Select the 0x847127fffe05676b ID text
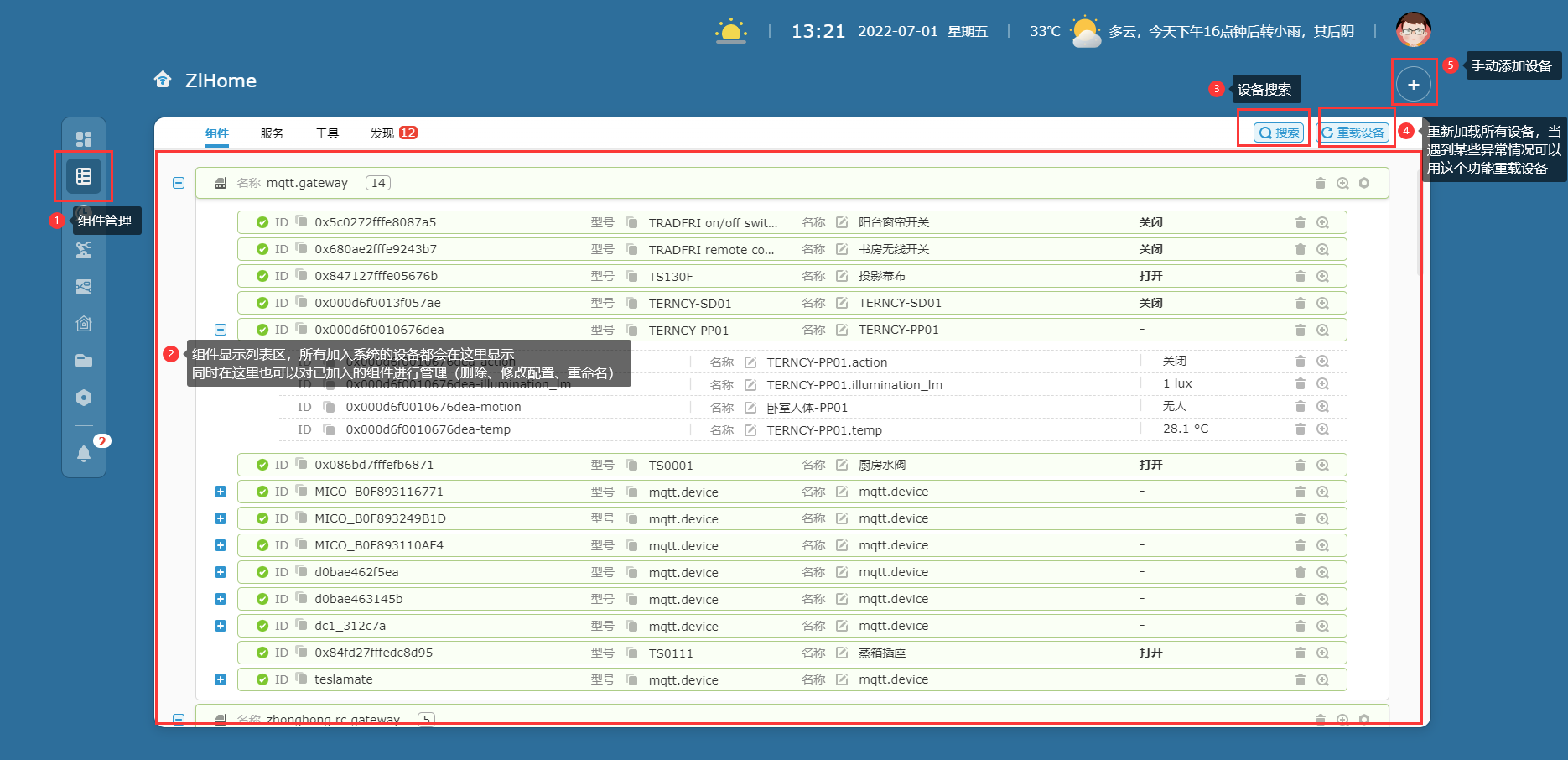This screenshot has width=1568, height=760. [376, 276]
